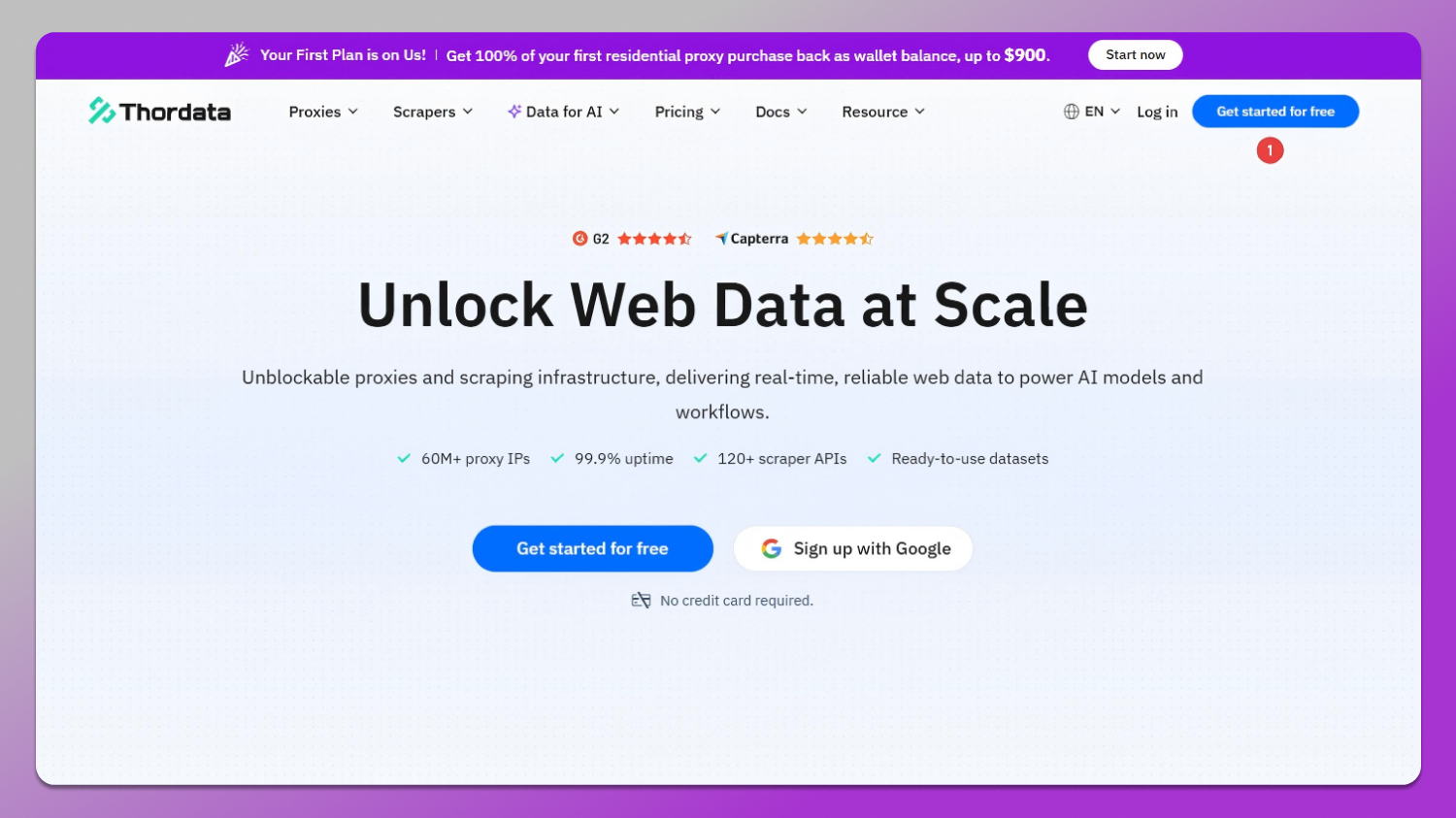
Task: Click the sparkle icon next to Data for AI
Action: (x=513, y=111)
